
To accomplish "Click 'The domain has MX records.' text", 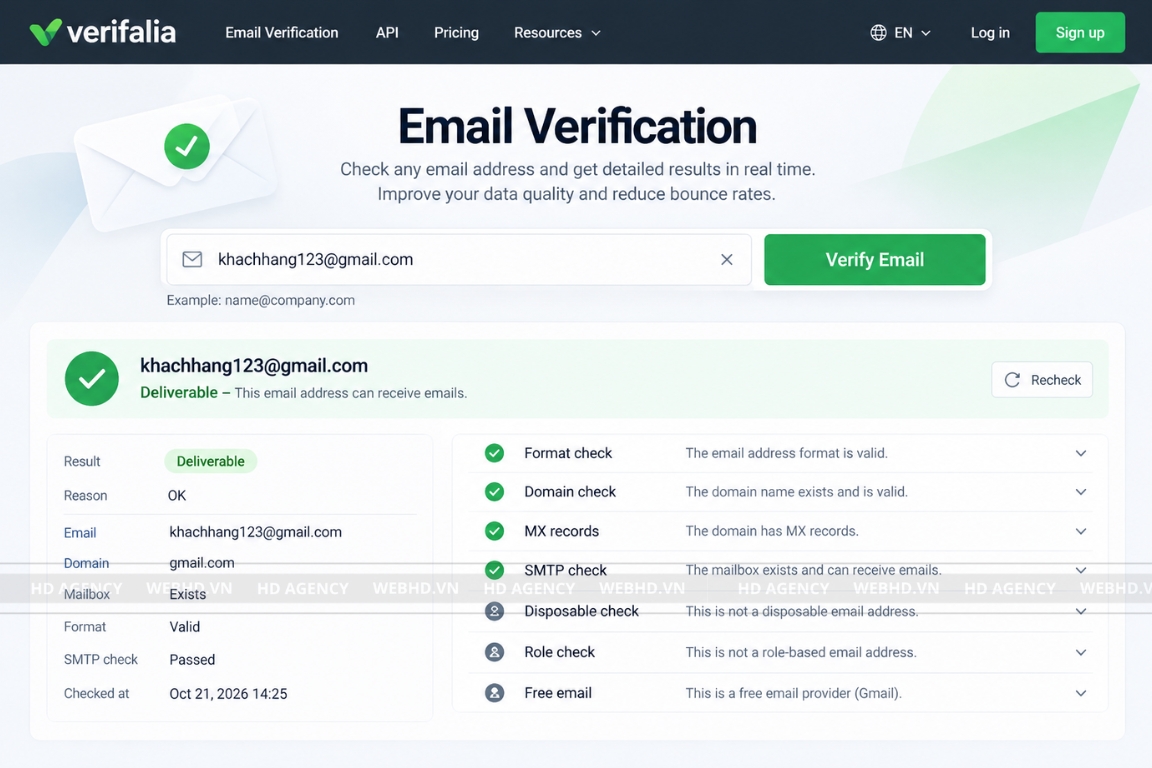I will (772, 531).
